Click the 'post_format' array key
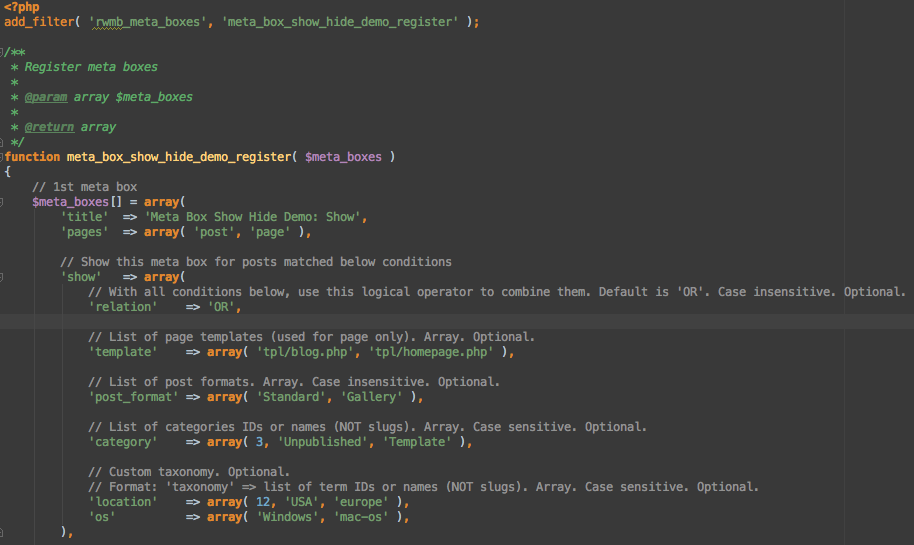 click(x=133, y=397)
